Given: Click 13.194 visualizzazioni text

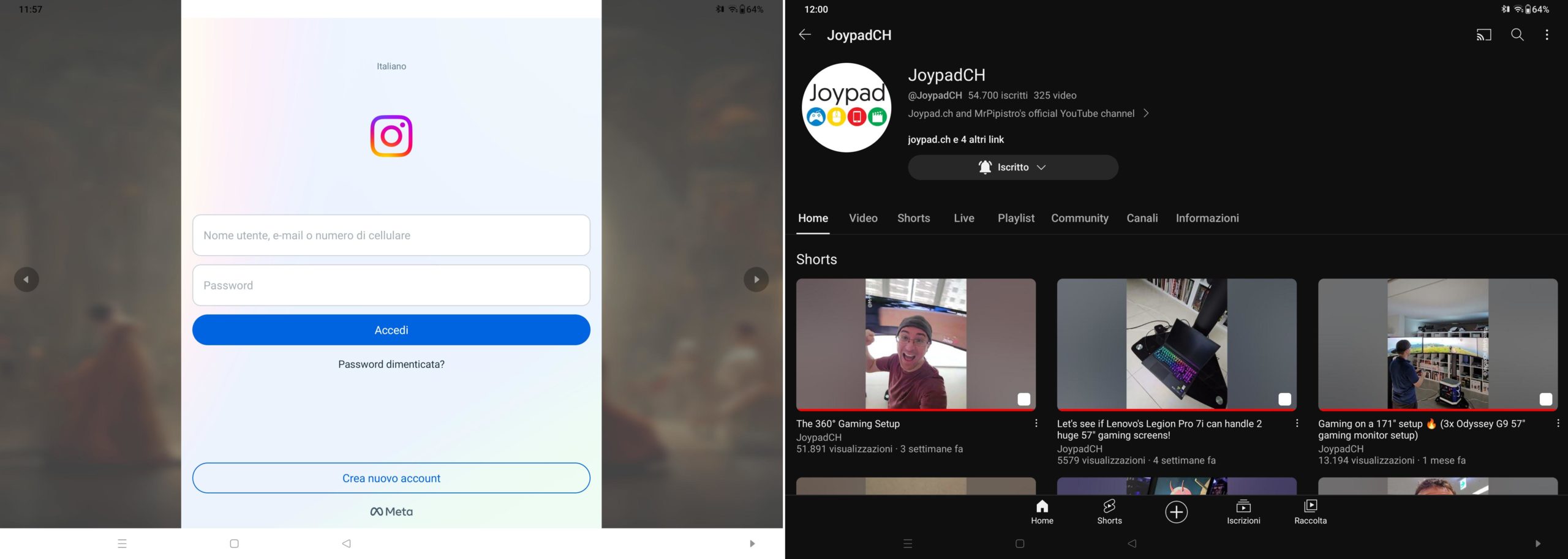Looking at the screenshot, I should point(1366,460).
